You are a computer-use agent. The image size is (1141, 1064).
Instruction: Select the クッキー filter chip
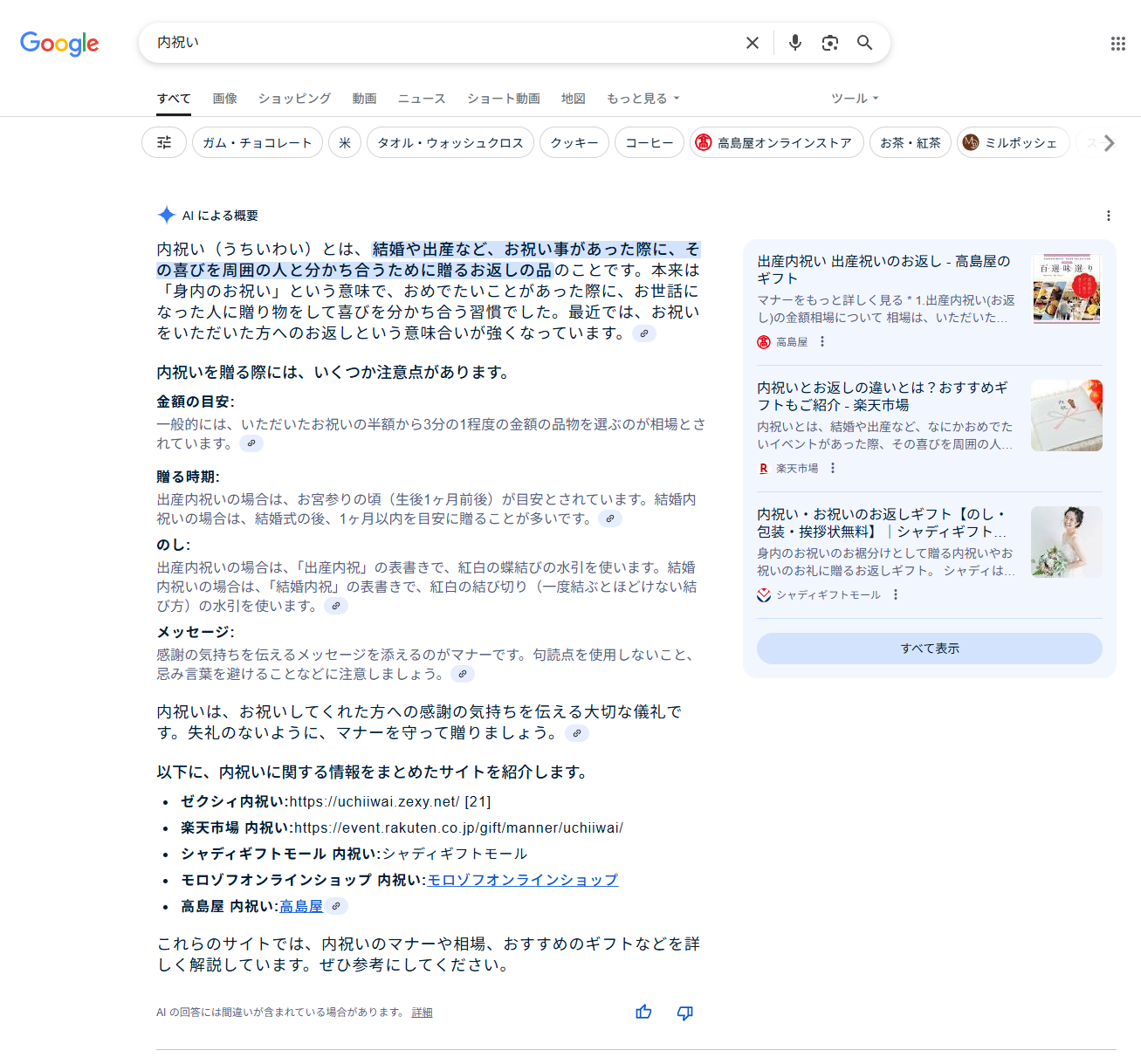[x=574, y=142]
